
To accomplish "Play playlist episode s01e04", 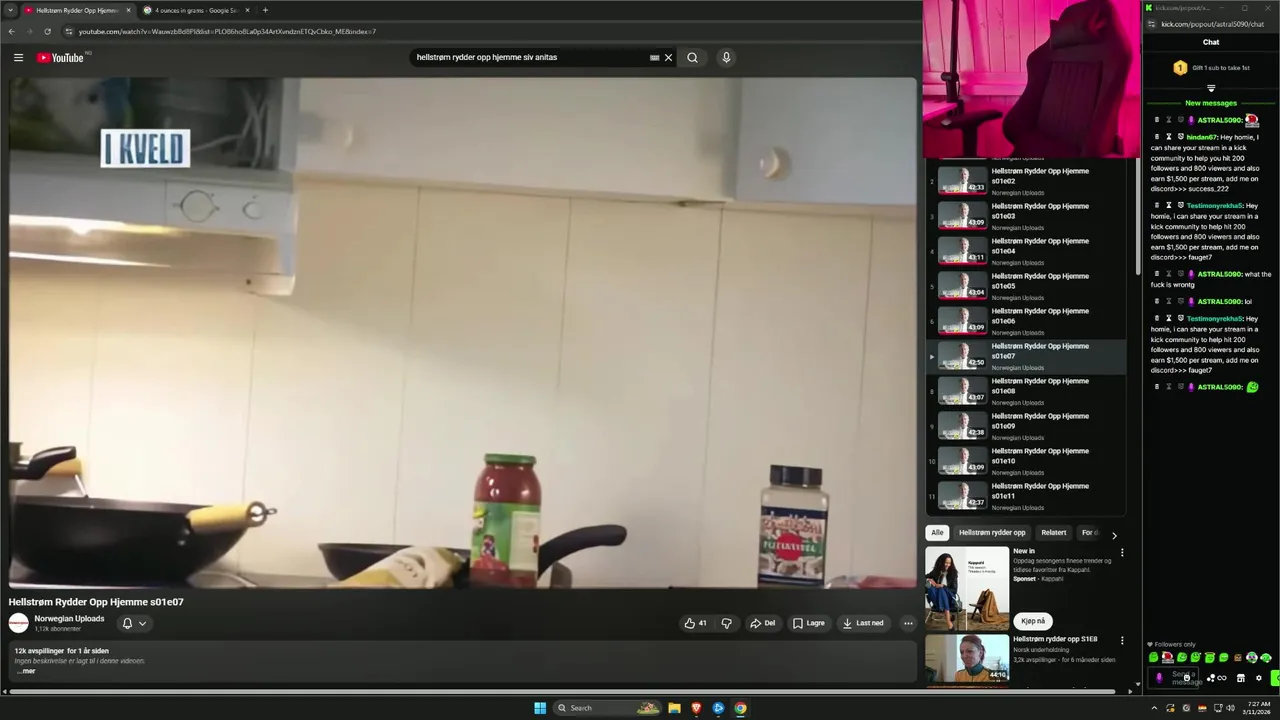I will tap(1026, 251).
